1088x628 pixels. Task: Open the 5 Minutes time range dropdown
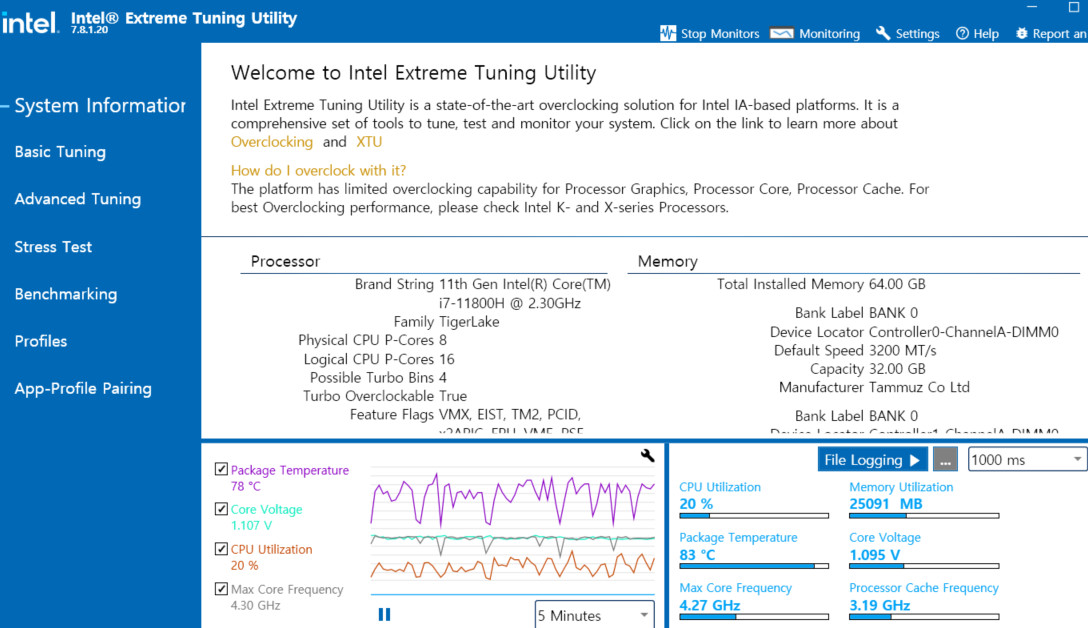click(594, 615)
